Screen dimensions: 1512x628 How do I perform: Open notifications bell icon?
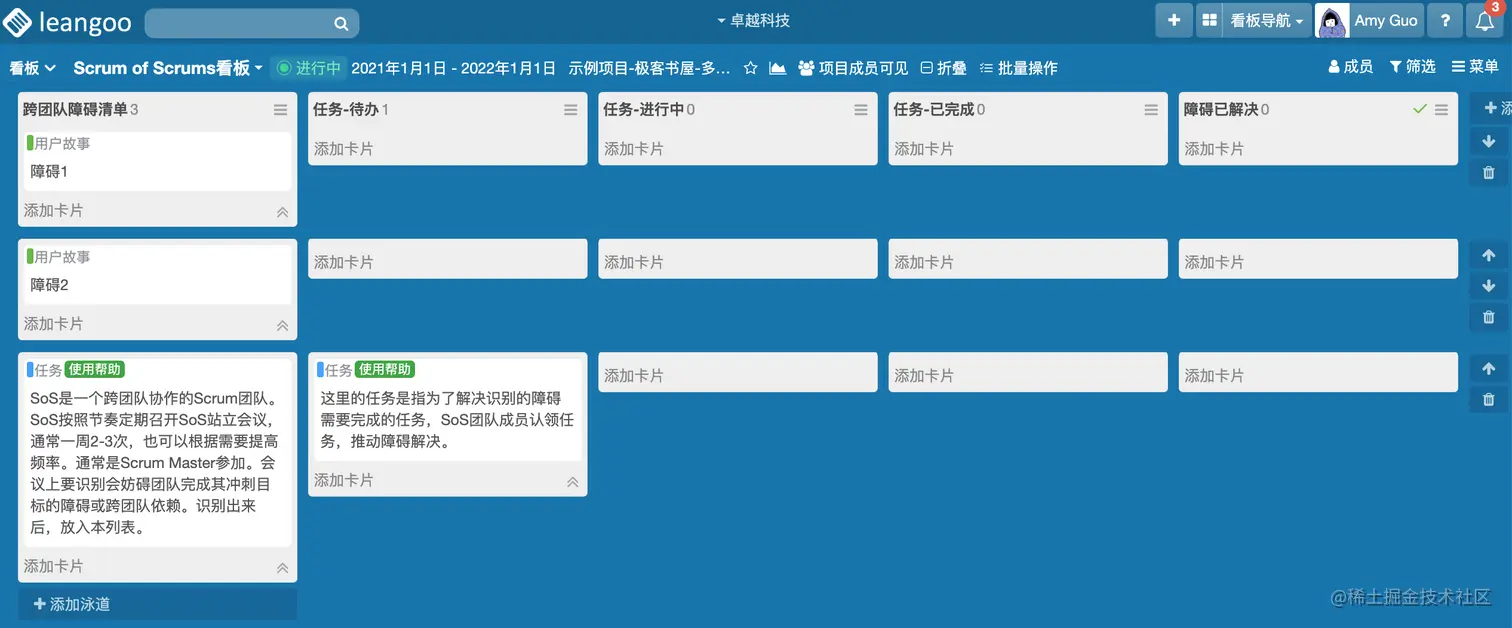(x=1485, y=20)
